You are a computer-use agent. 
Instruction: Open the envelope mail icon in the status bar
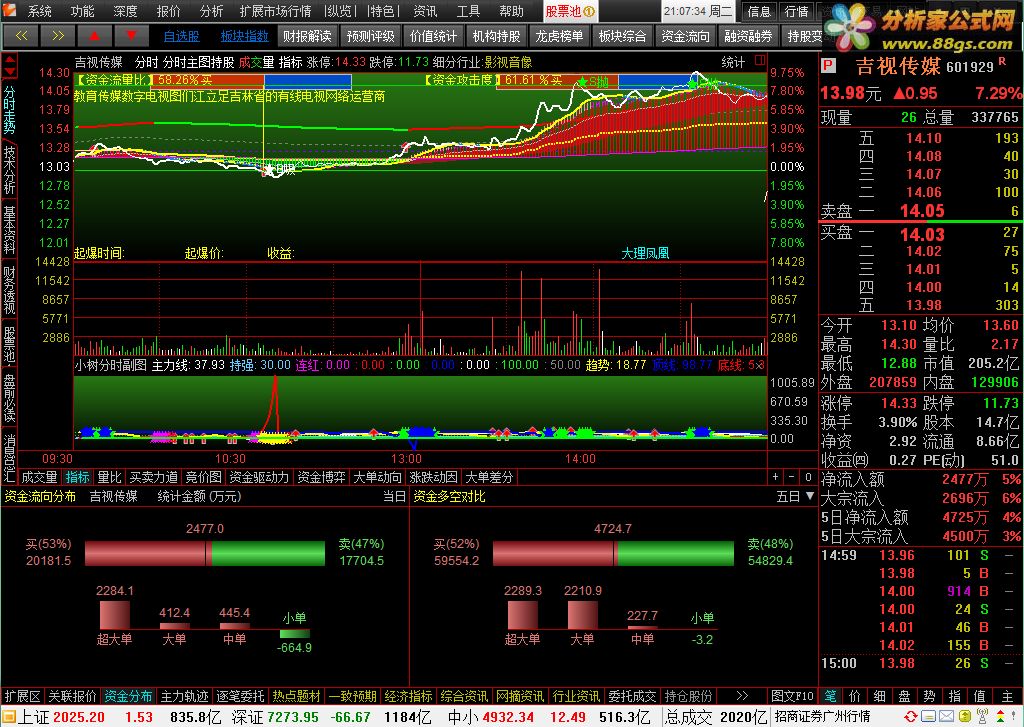(x=946, y=717)
